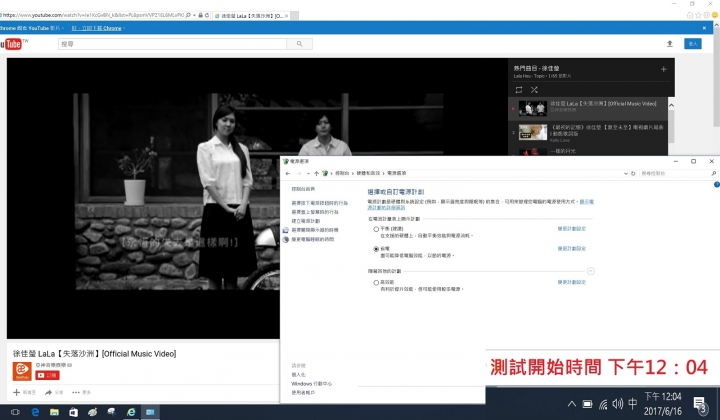Close the blue Chrome promotion banner
This screenshot has width=720, height=420.
pos(704,28)
